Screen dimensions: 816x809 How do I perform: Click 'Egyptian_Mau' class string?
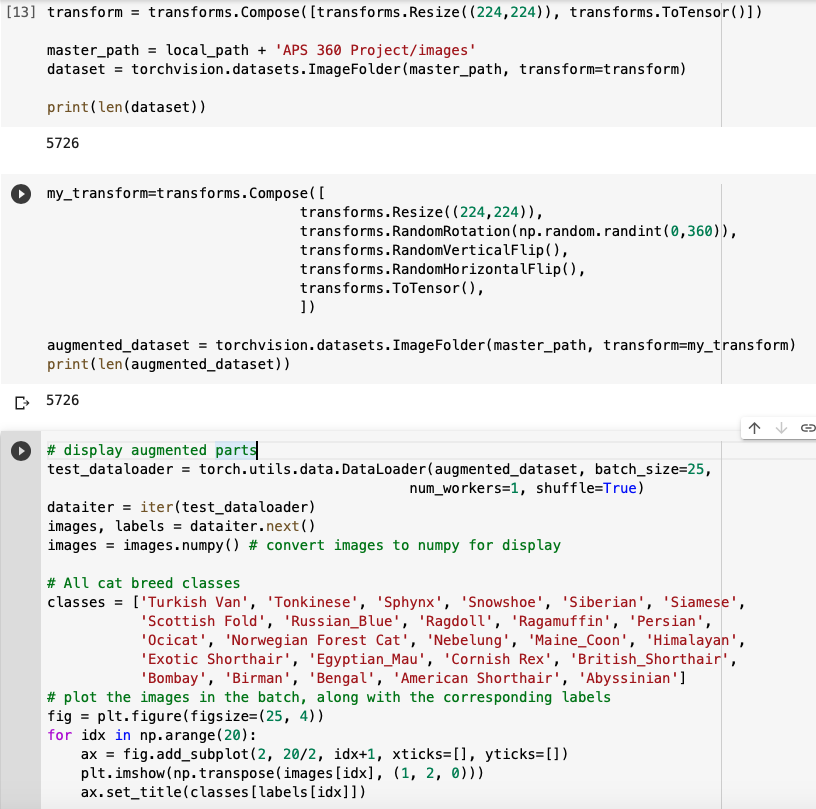click(367, 659)
